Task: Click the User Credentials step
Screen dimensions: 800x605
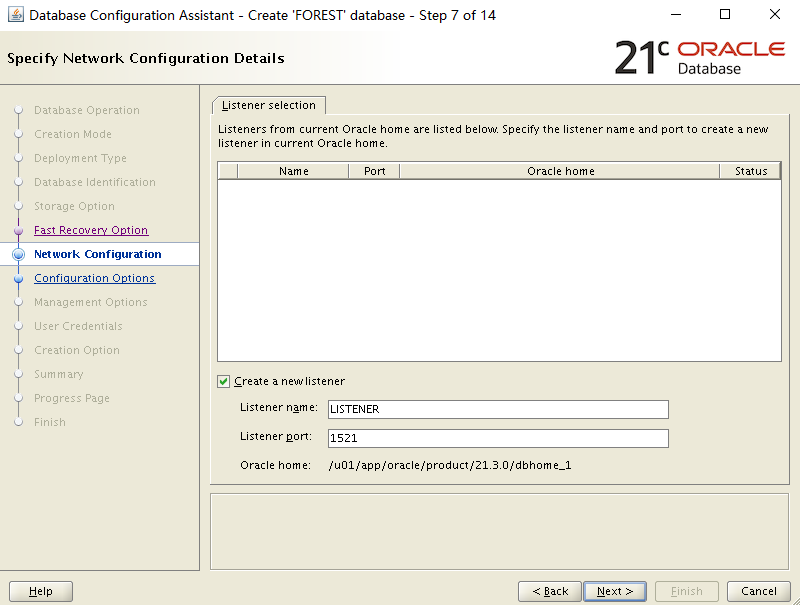Action: (78, 326)
